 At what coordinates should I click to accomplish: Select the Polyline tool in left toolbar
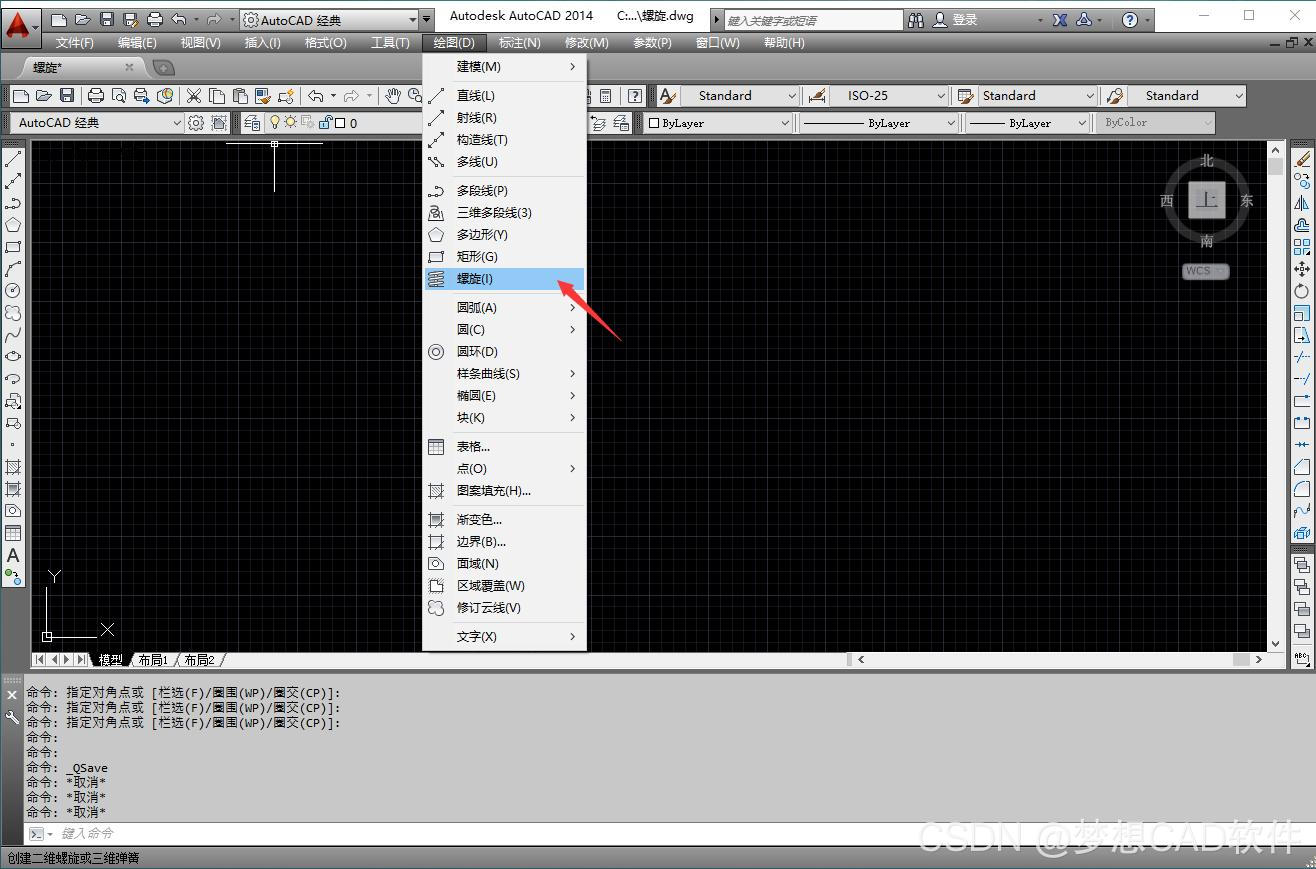pyautogui.click(x=13, y=203)
